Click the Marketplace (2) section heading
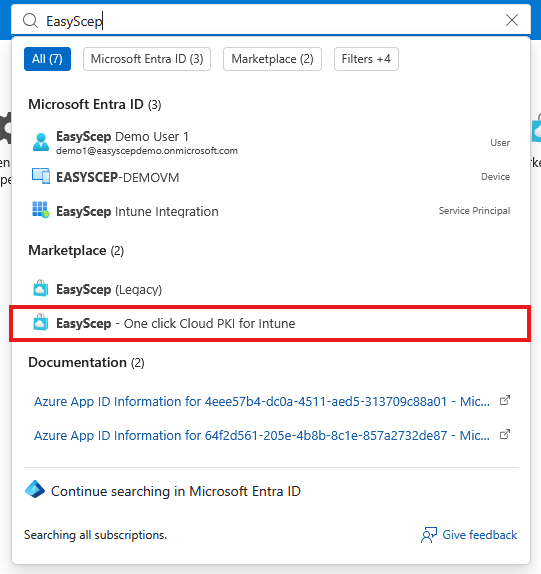541x574 pixels. (76, 251)
